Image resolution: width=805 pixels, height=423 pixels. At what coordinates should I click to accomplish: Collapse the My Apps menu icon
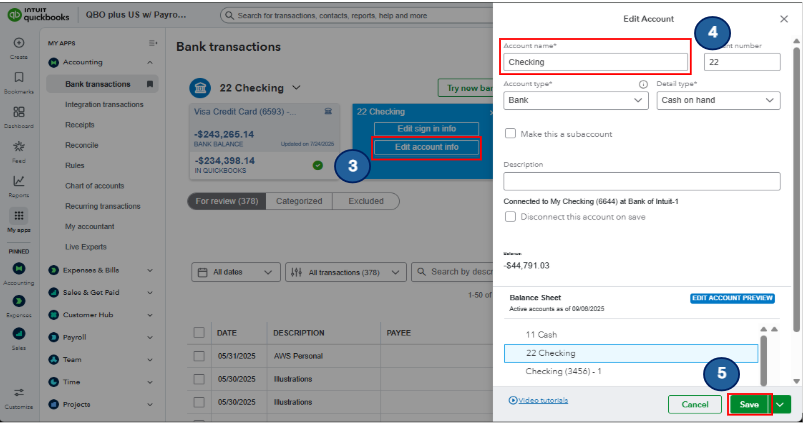tap(152, 43)
